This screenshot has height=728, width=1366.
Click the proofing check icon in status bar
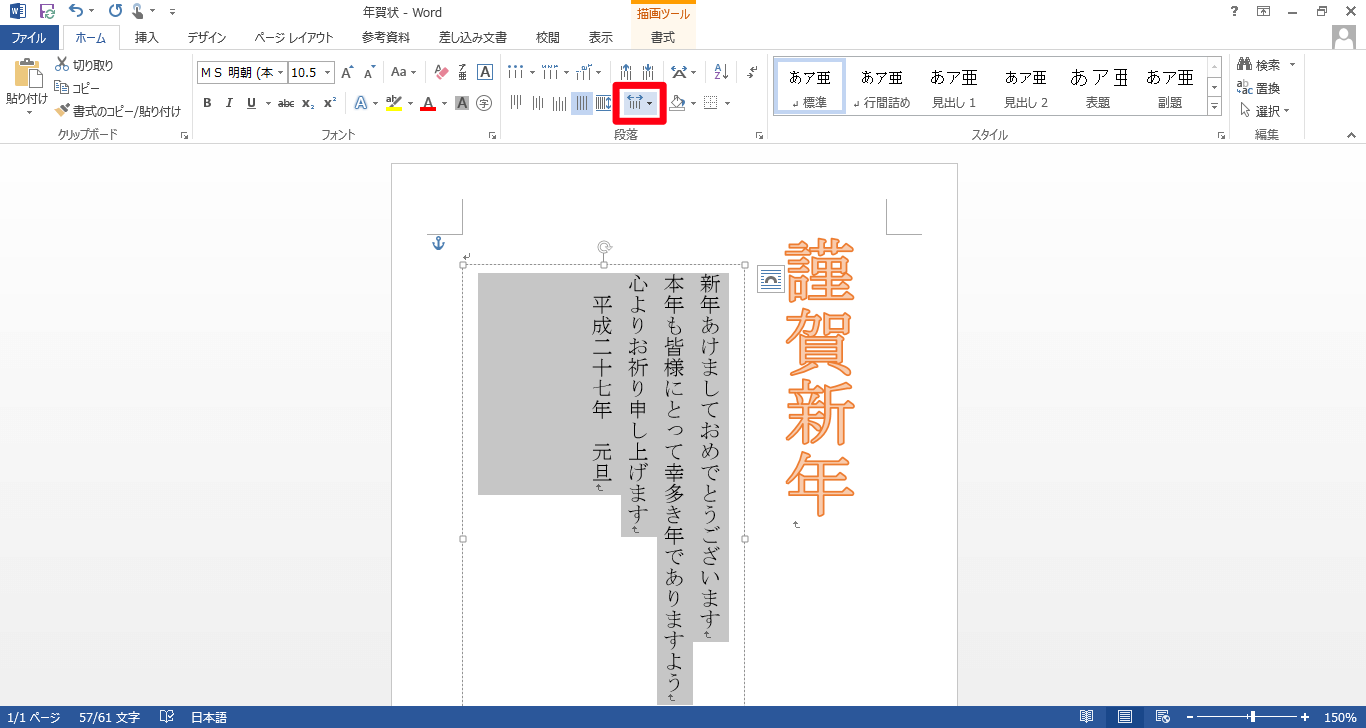(167, 717)
